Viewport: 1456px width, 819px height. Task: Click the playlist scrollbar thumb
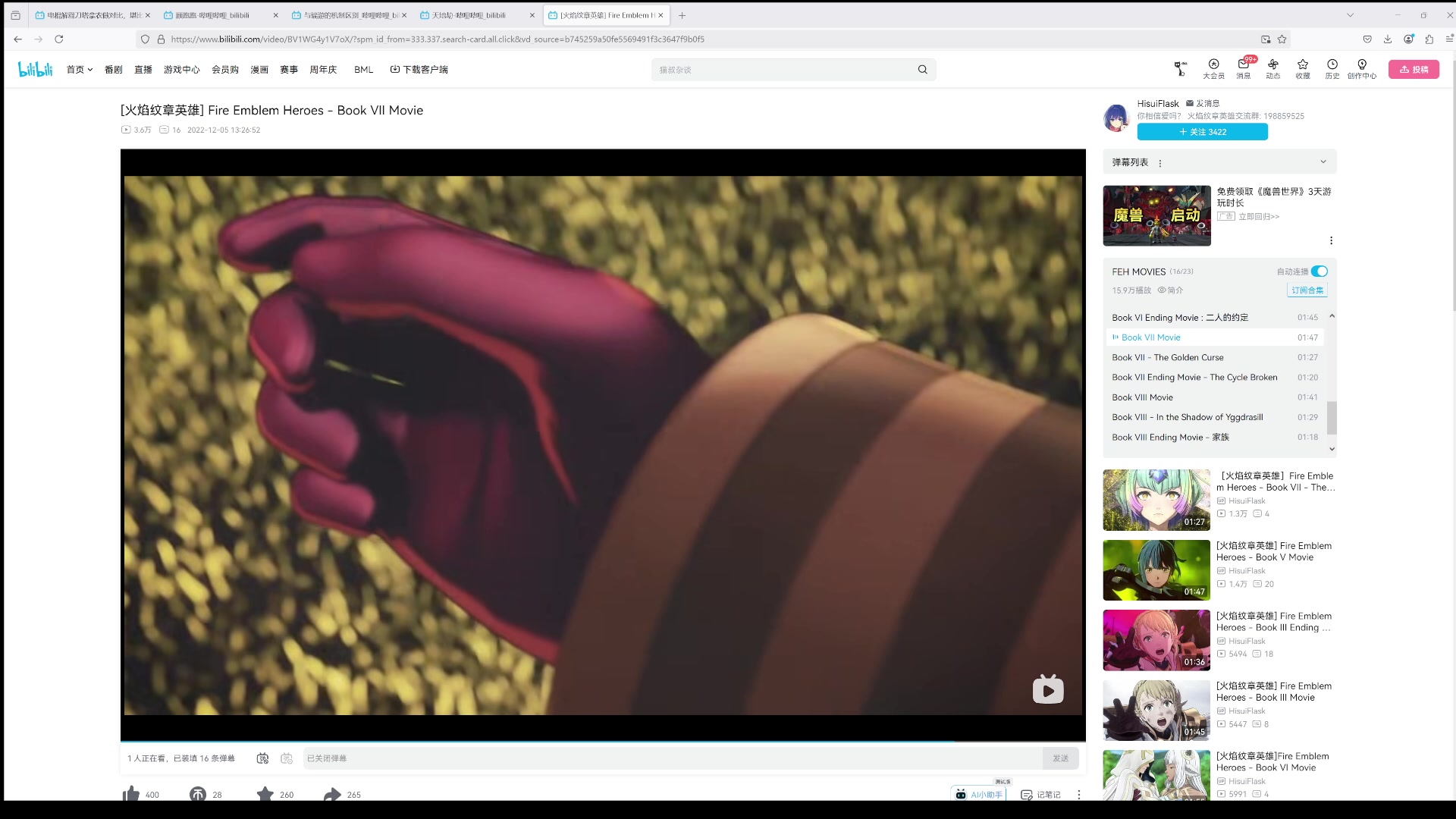pos(1332,418)
